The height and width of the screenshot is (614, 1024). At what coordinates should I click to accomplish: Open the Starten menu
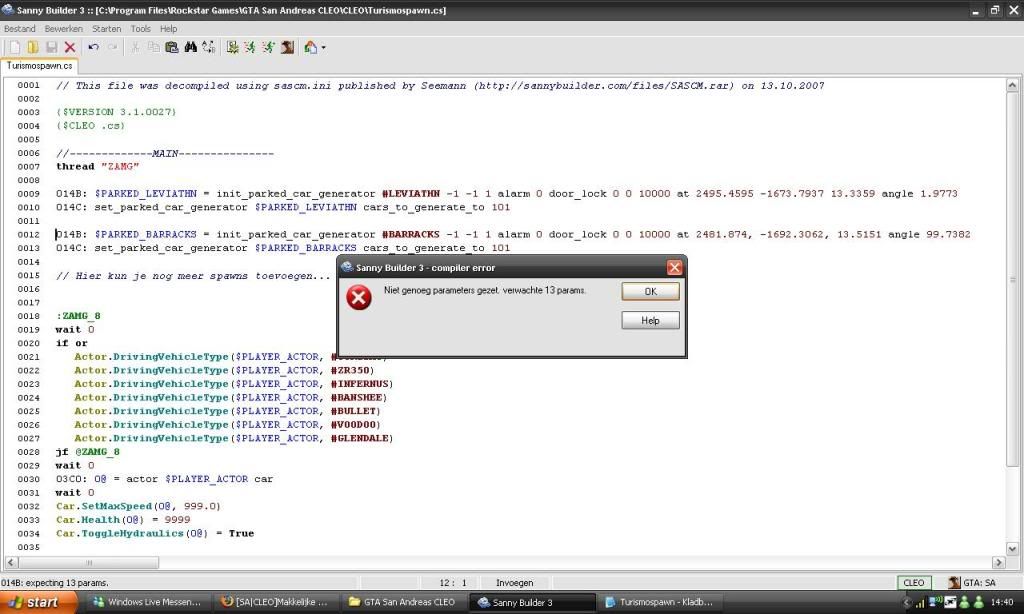point(106,29)
